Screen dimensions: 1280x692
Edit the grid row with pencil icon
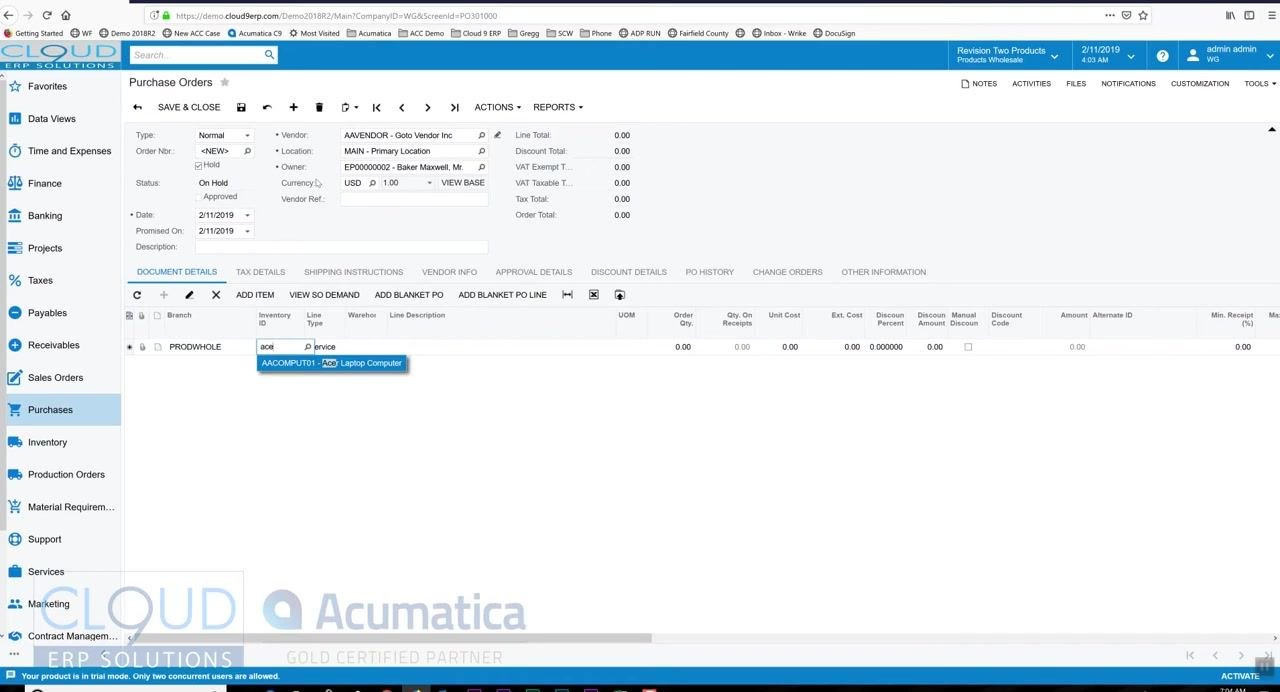point(189,295)
